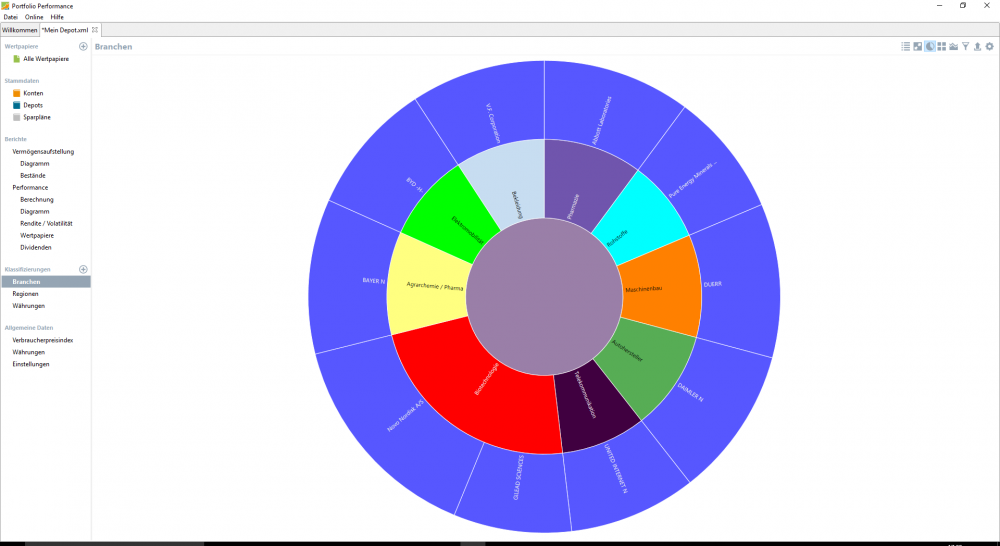
Task: Open Sparpläne in sidebar
Action: 37,117
